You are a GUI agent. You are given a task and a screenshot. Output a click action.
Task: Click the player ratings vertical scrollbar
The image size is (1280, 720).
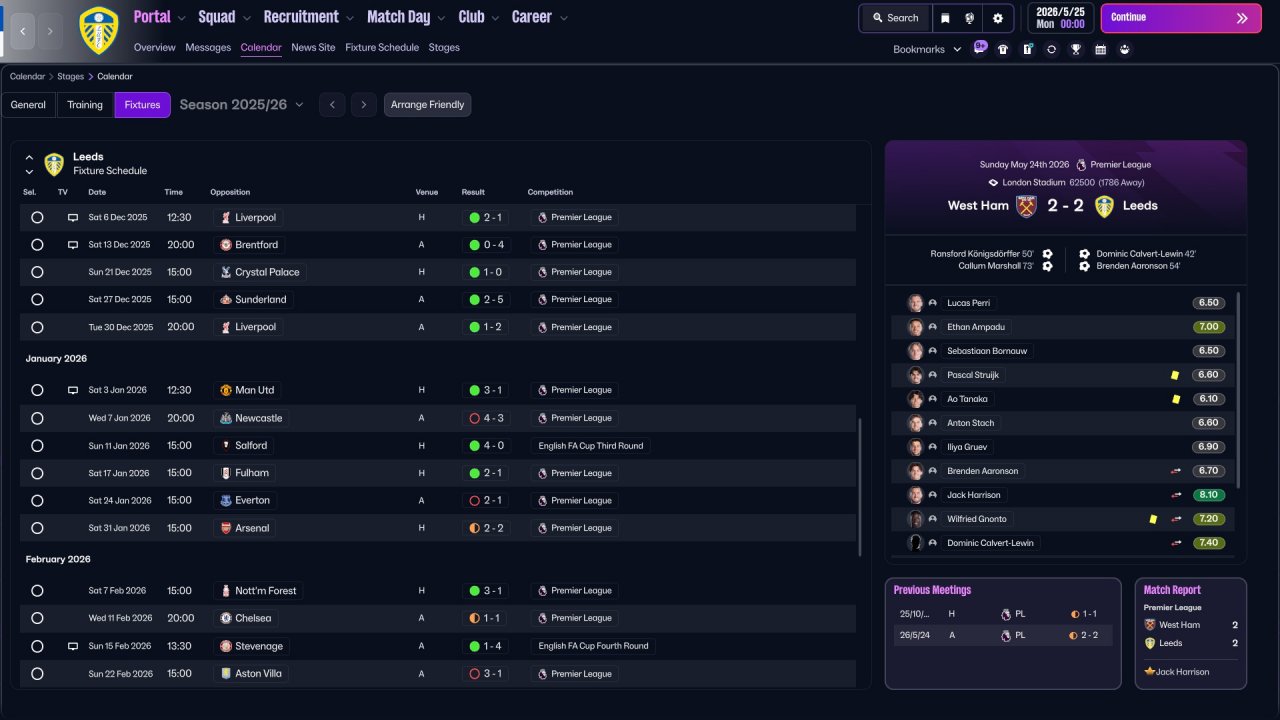(x=1238, y=390)
